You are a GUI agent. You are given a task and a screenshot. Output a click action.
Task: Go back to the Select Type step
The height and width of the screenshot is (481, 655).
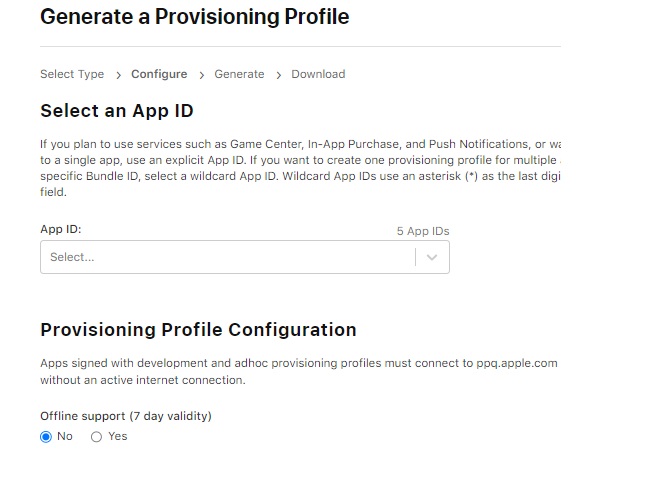tap(72, 74)
